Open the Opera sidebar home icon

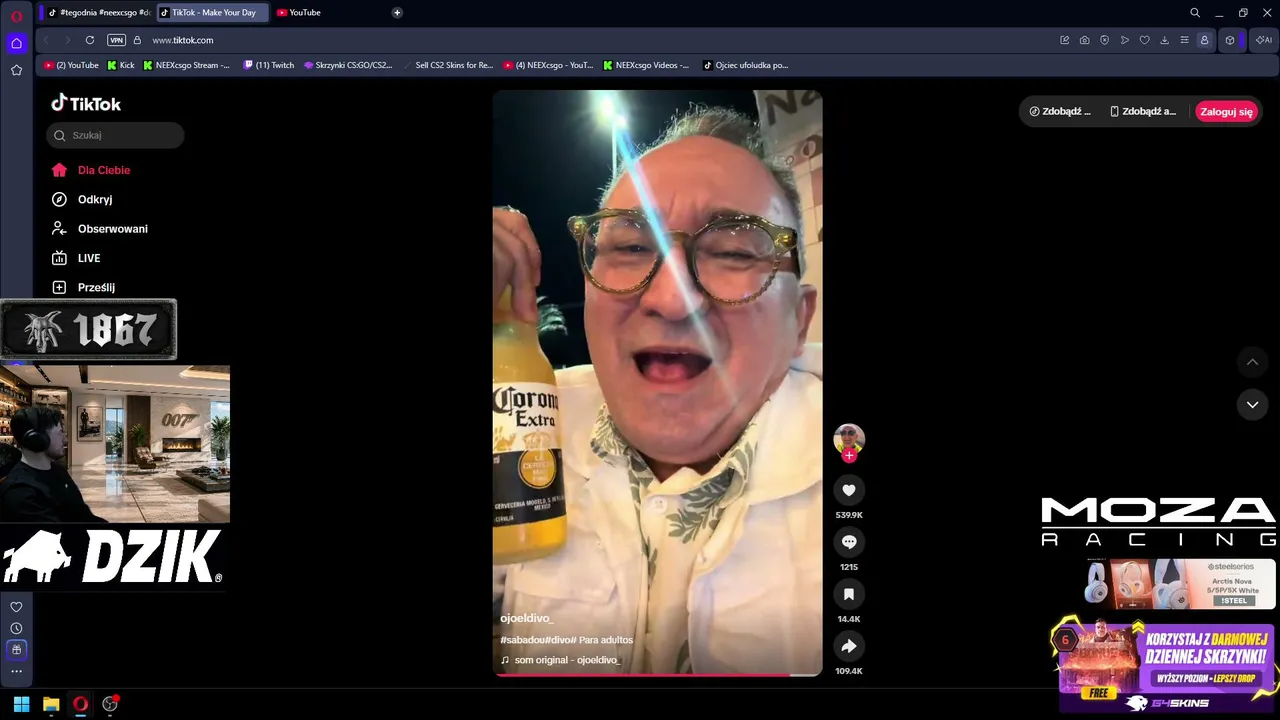pos(16,43)
